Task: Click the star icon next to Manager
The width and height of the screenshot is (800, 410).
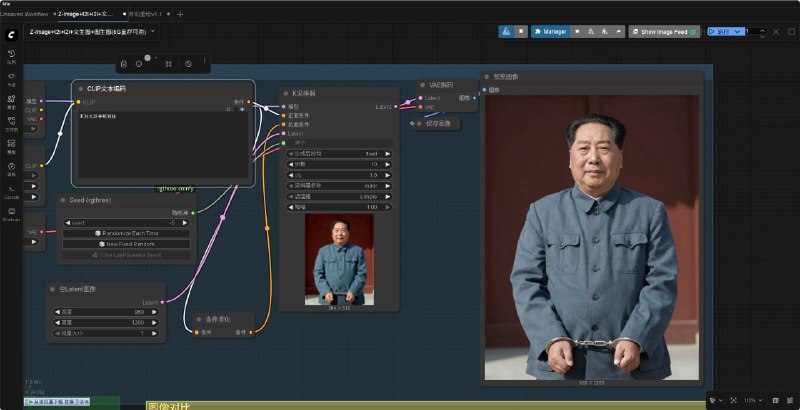Action: click(577, 32)
